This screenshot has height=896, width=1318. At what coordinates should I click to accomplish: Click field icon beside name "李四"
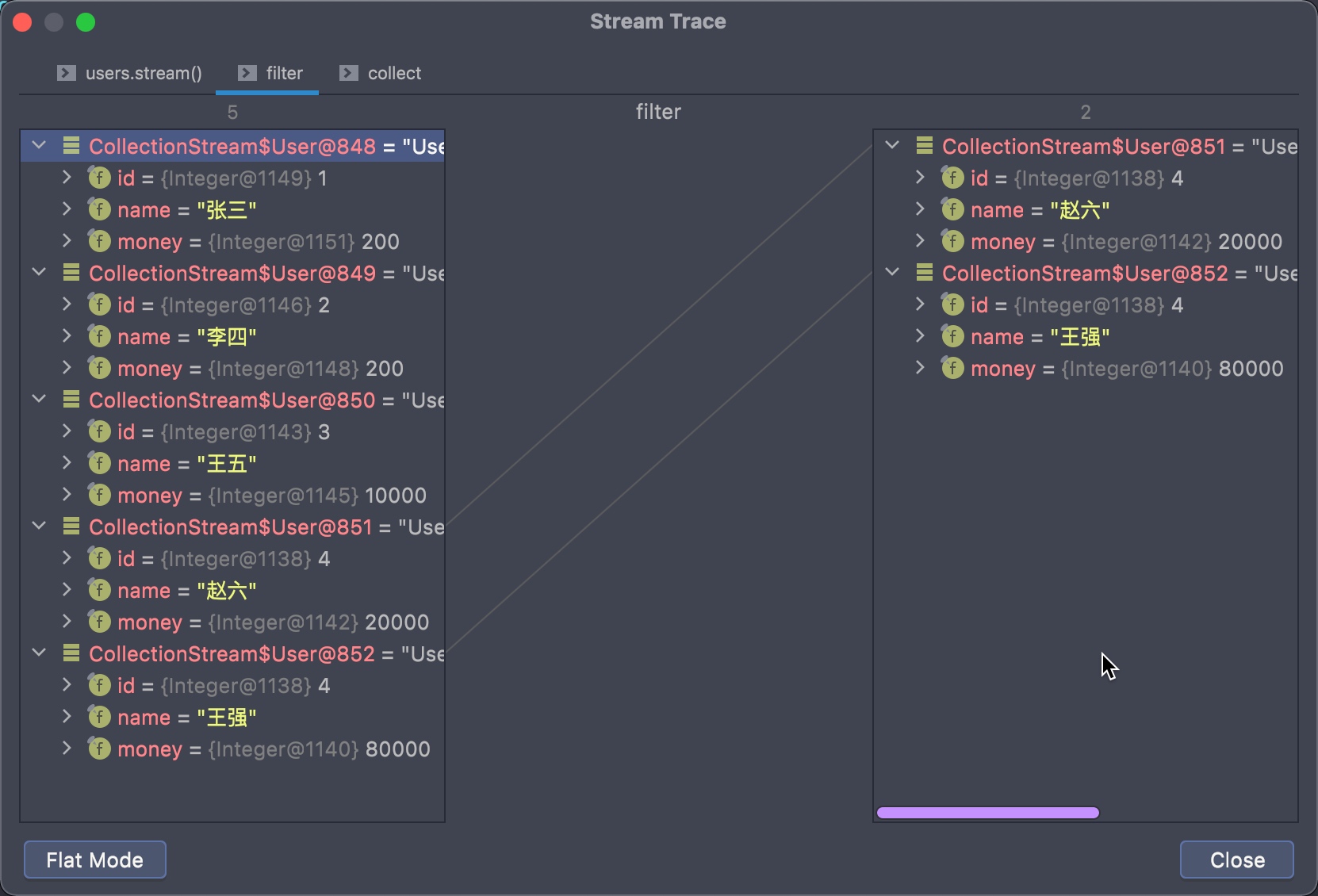pos(99,336)
